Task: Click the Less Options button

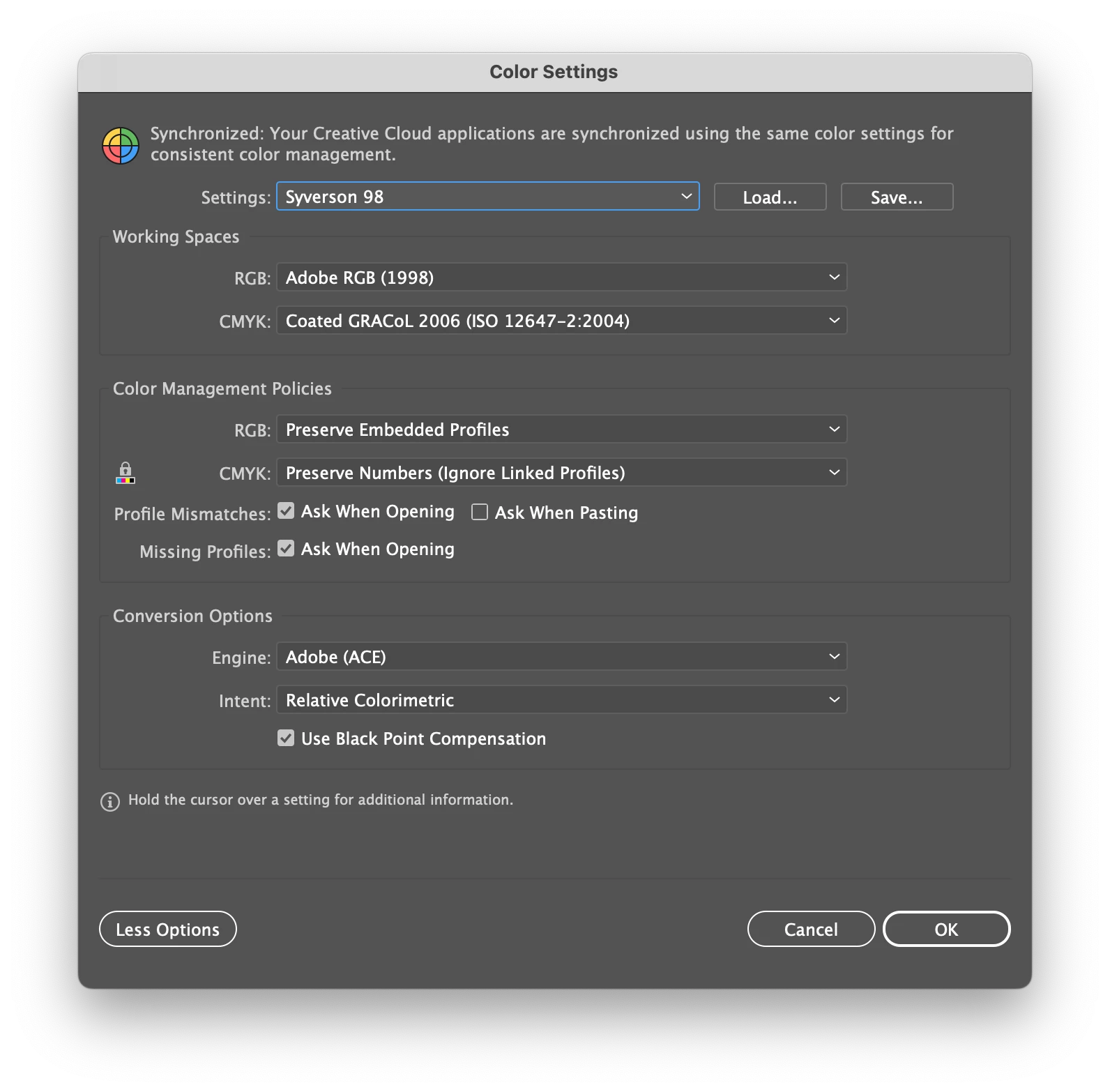Action: [168, 930]
